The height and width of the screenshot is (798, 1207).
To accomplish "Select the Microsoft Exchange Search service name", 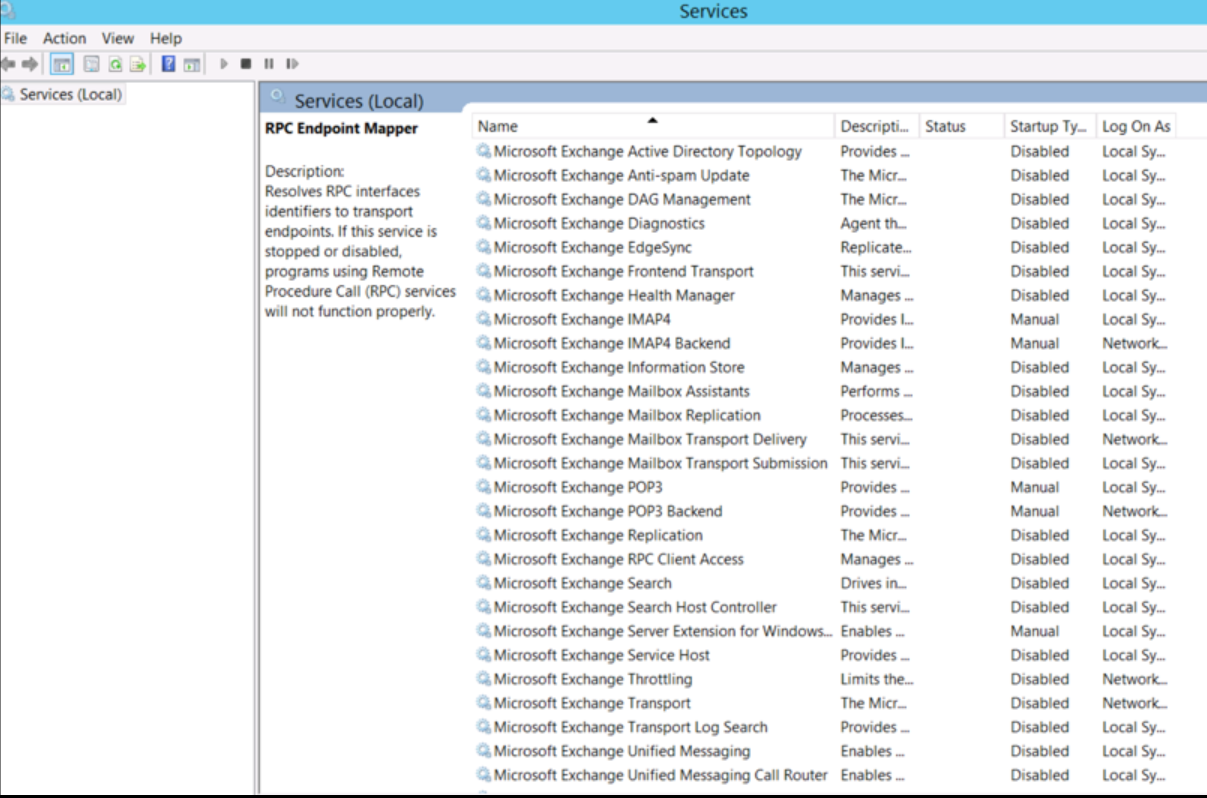I will [x=583, y=584].
